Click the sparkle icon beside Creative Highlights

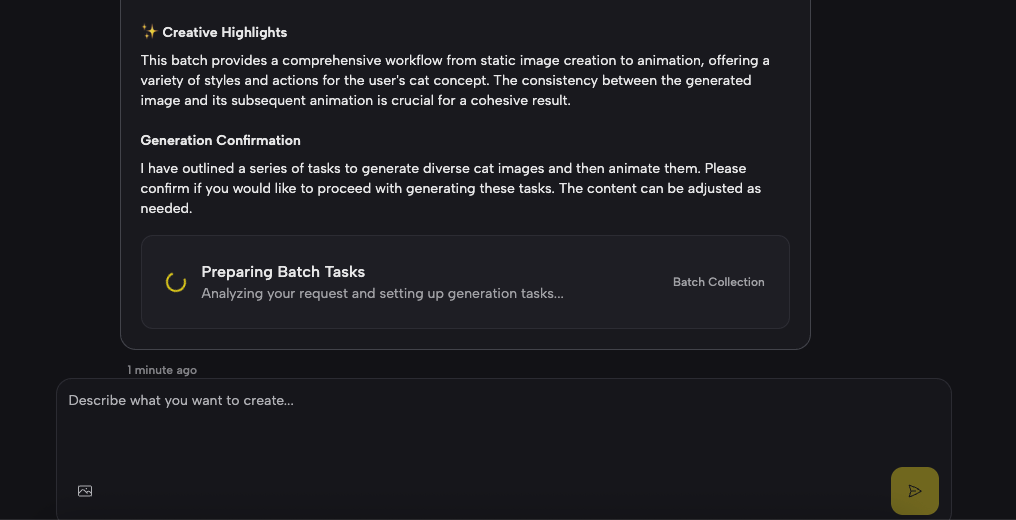click(x=149, y=32)
